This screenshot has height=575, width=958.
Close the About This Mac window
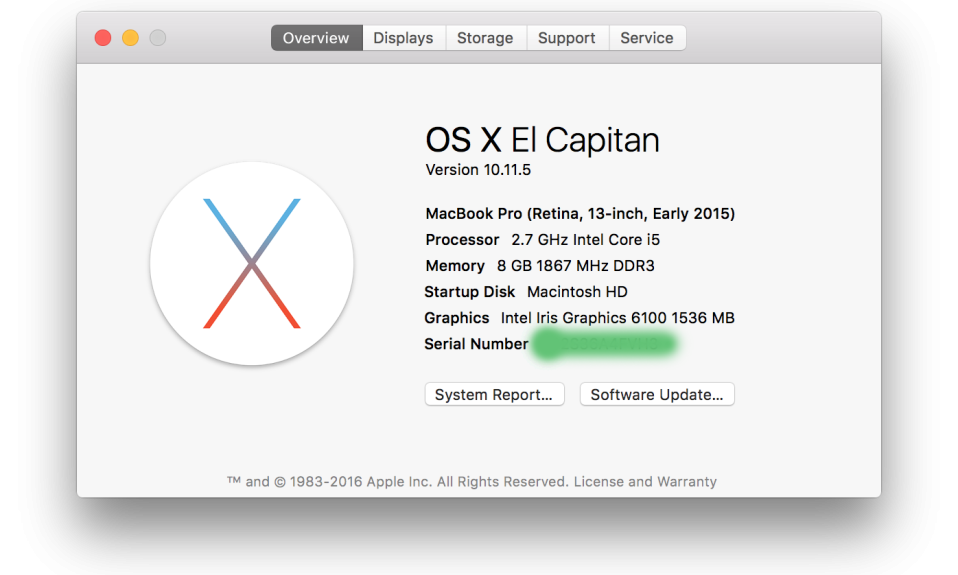103,38
